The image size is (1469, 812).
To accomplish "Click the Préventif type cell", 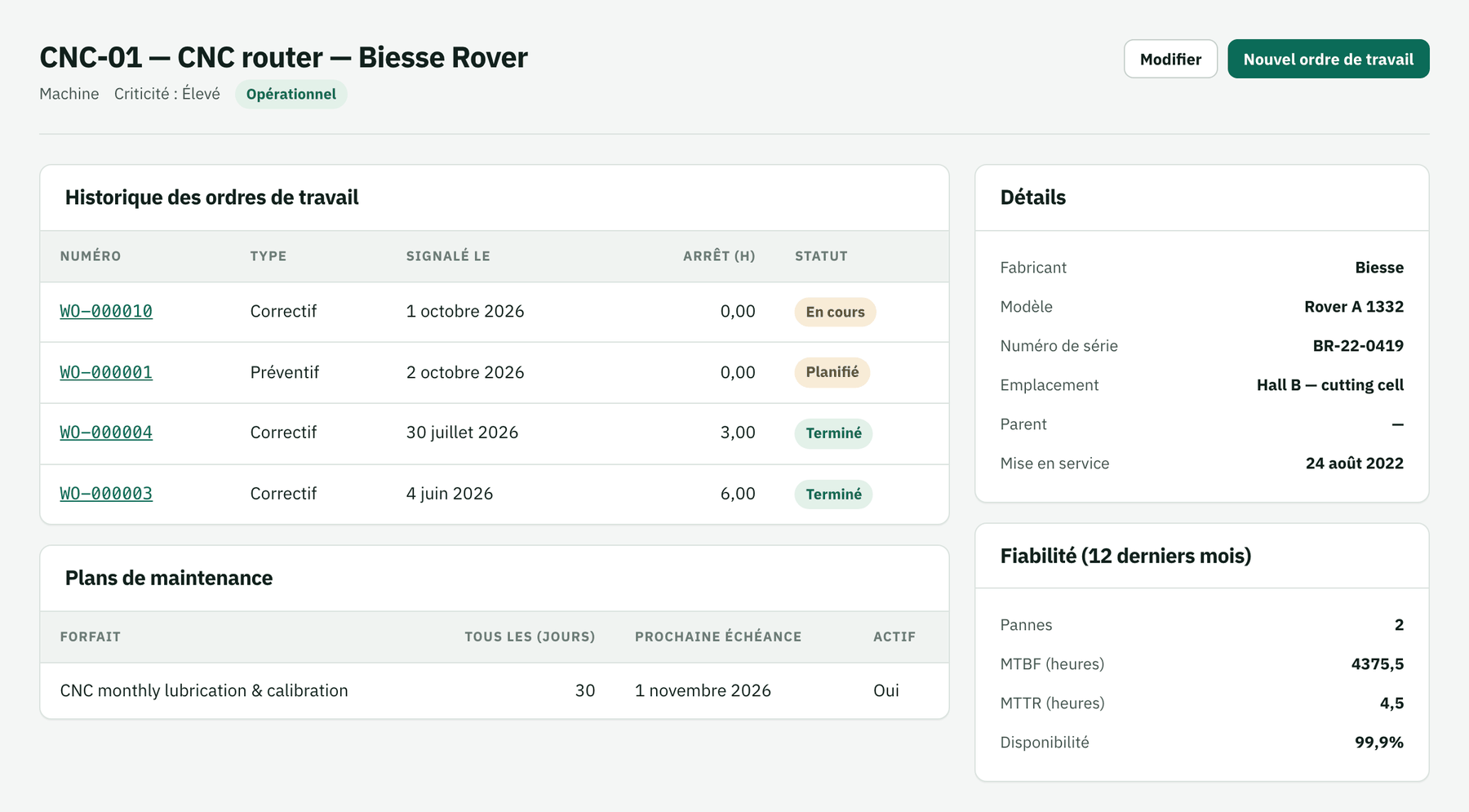I will point(285,372).
